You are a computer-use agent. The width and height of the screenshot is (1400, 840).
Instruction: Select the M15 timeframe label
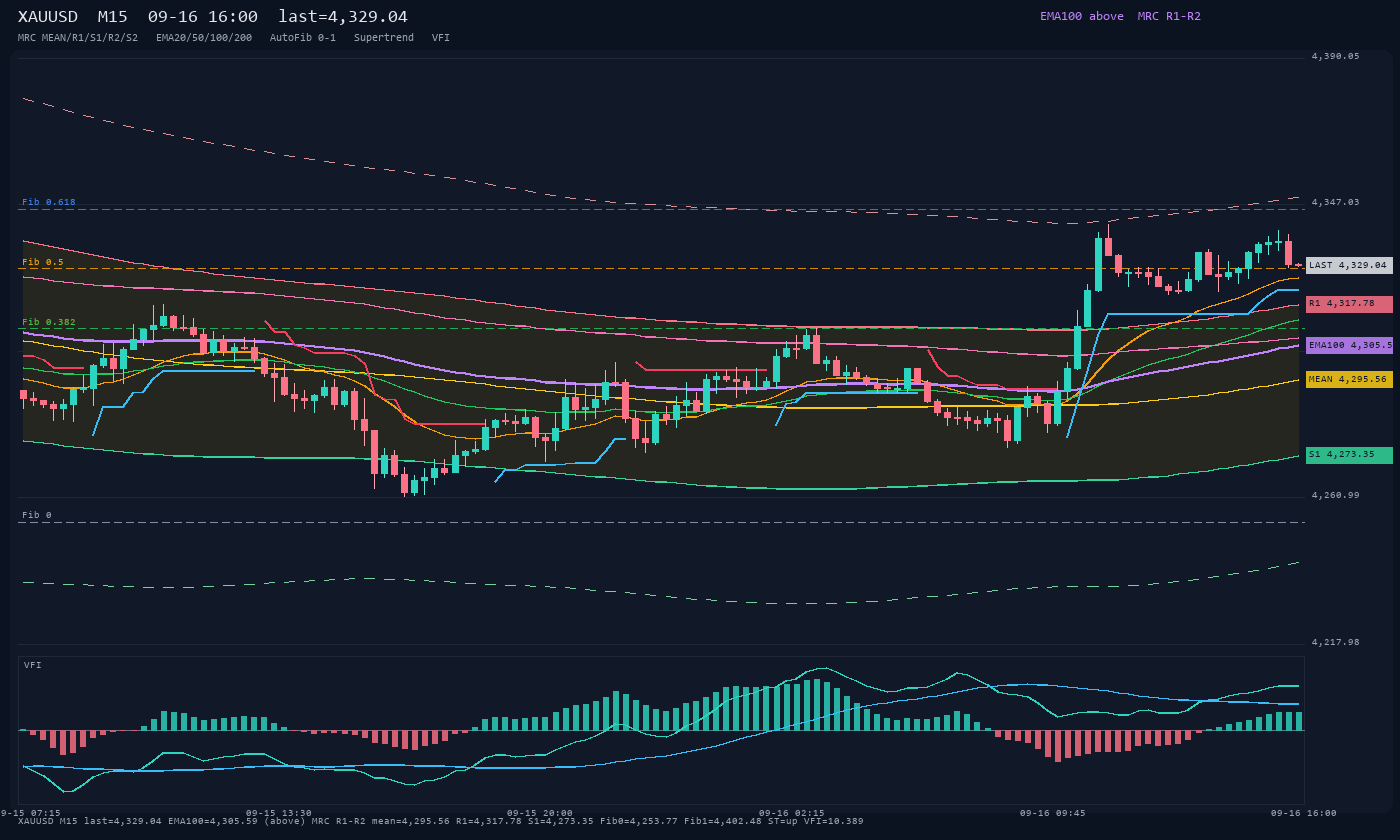[x=112, y=17]
